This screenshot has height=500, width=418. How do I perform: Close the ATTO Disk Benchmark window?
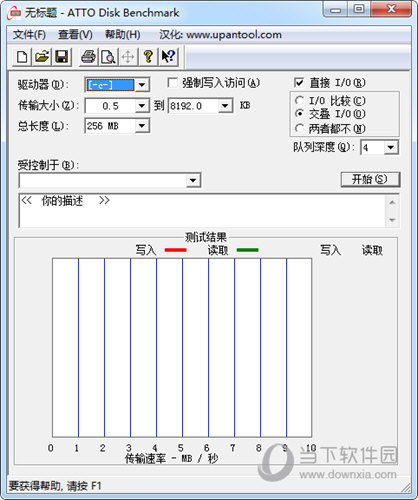391,10
